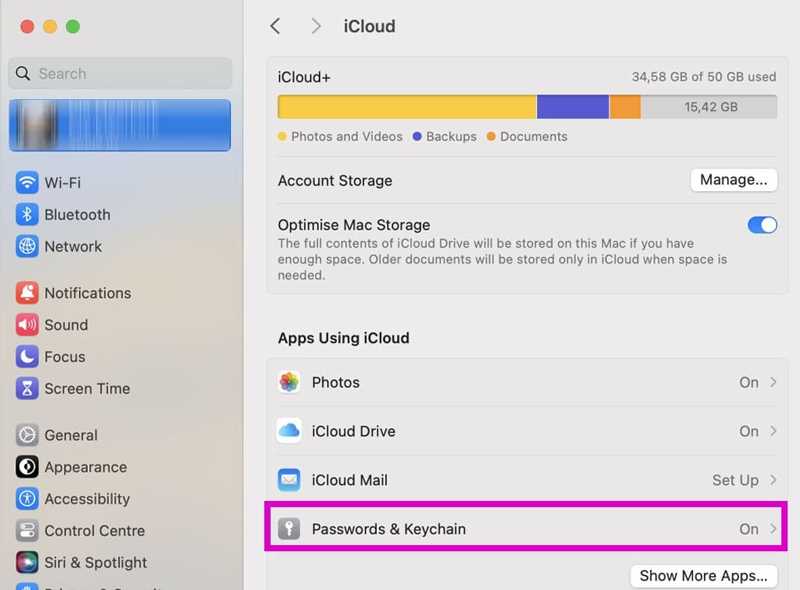Click the iCloud Drive cloud icon
800x590 pixels.
pos(289,431)
